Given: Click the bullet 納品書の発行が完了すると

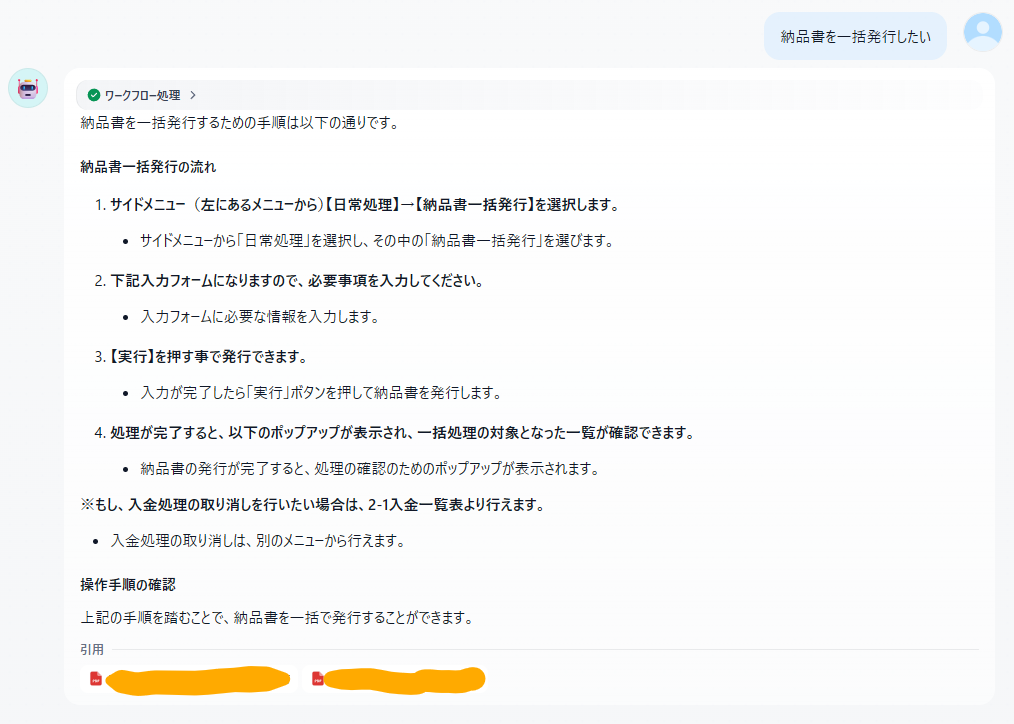Looking at the screenshot, I should coord(370,469).
